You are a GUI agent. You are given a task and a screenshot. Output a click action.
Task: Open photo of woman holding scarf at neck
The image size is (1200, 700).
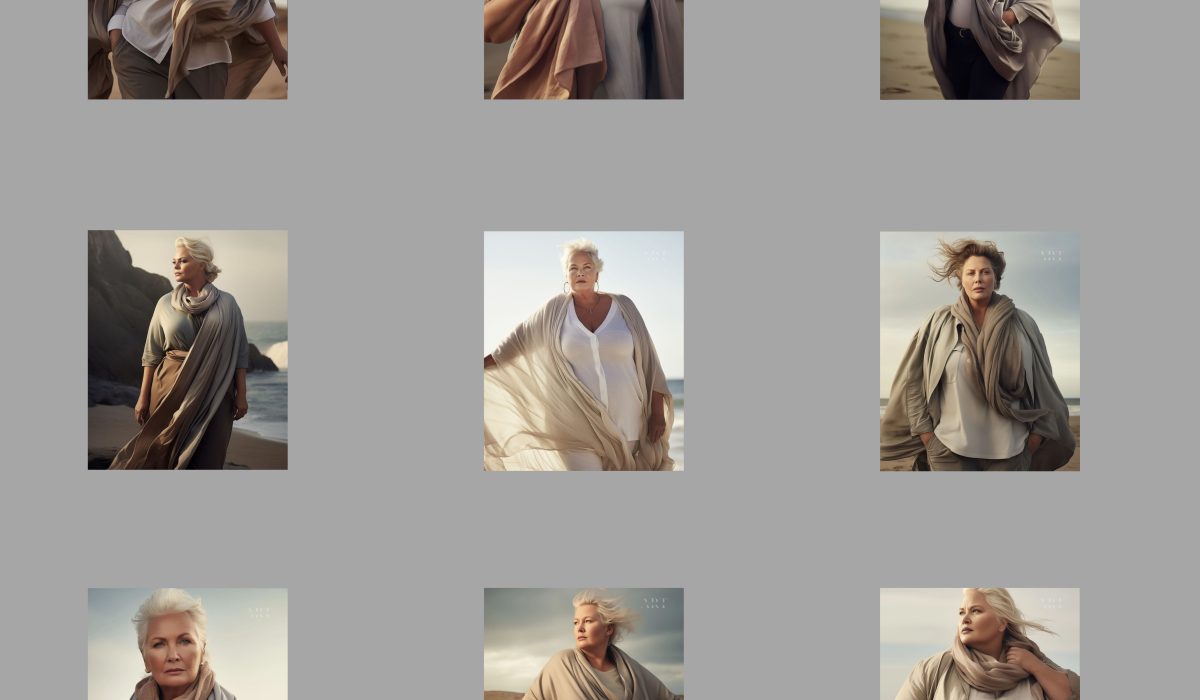coord(979,645)
